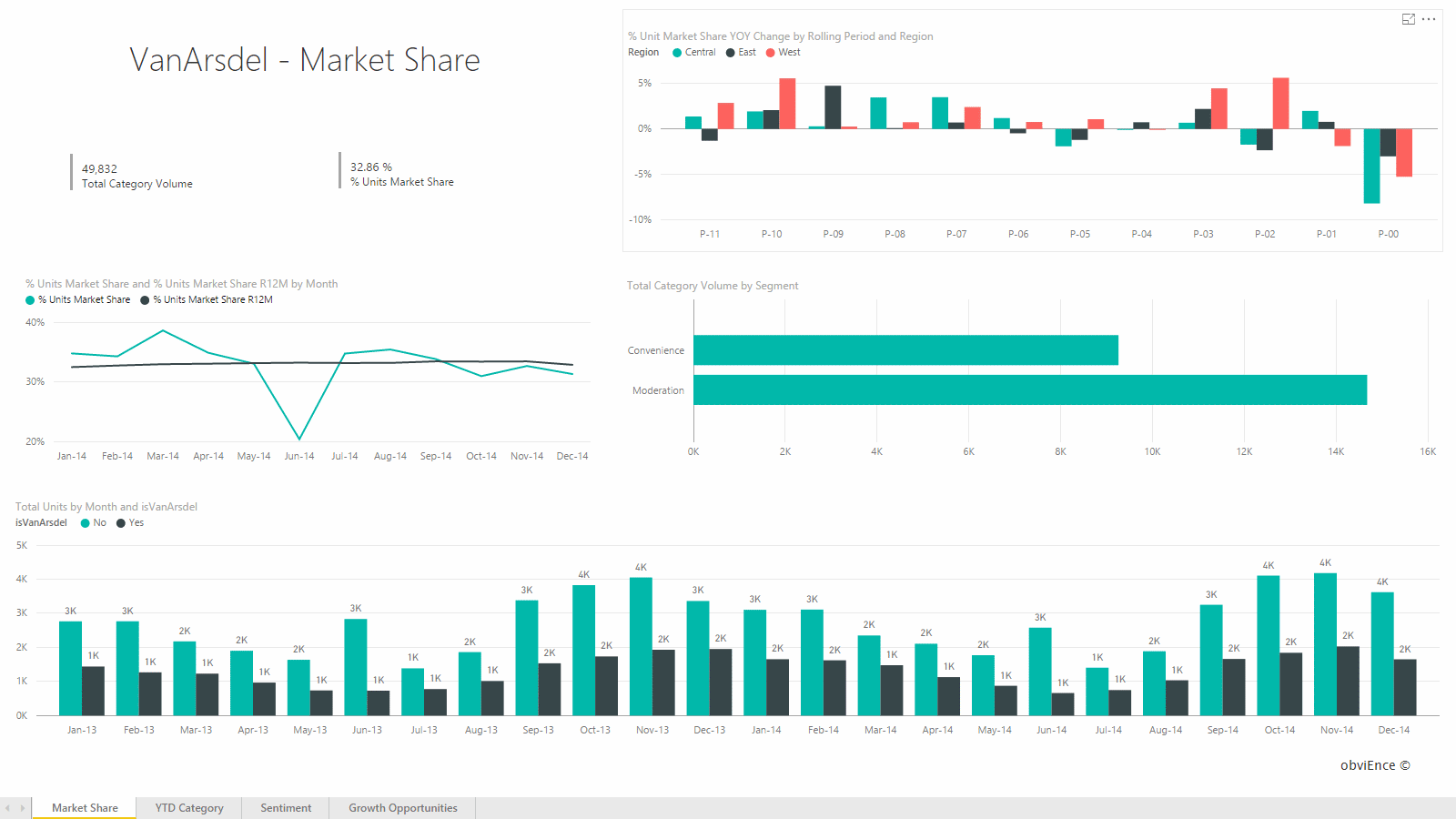Click the % Units Market Share by Month title
Viewport: 1456px width, 819px height.
click(x=182, y=284)
